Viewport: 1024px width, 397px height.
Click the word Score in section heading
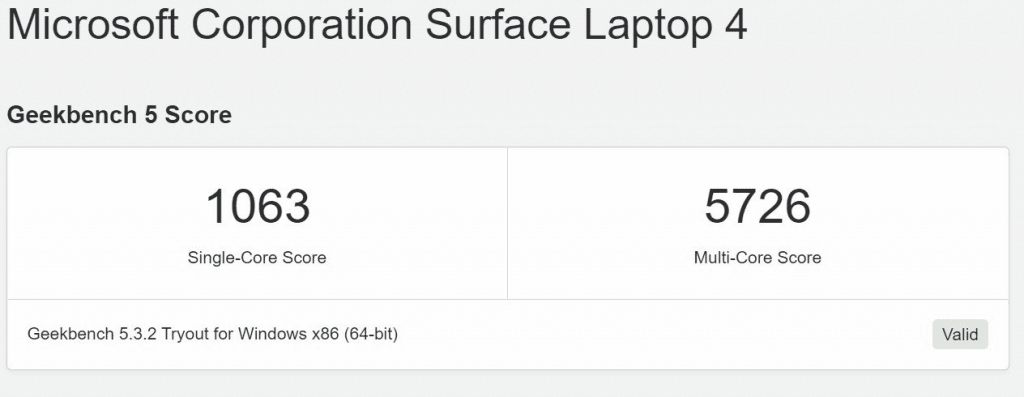click(x=198, y=115)
